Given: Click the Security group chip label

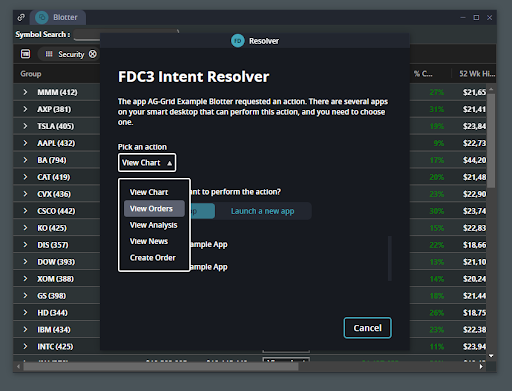Looking at the screenshot, I should pos(71,54).
